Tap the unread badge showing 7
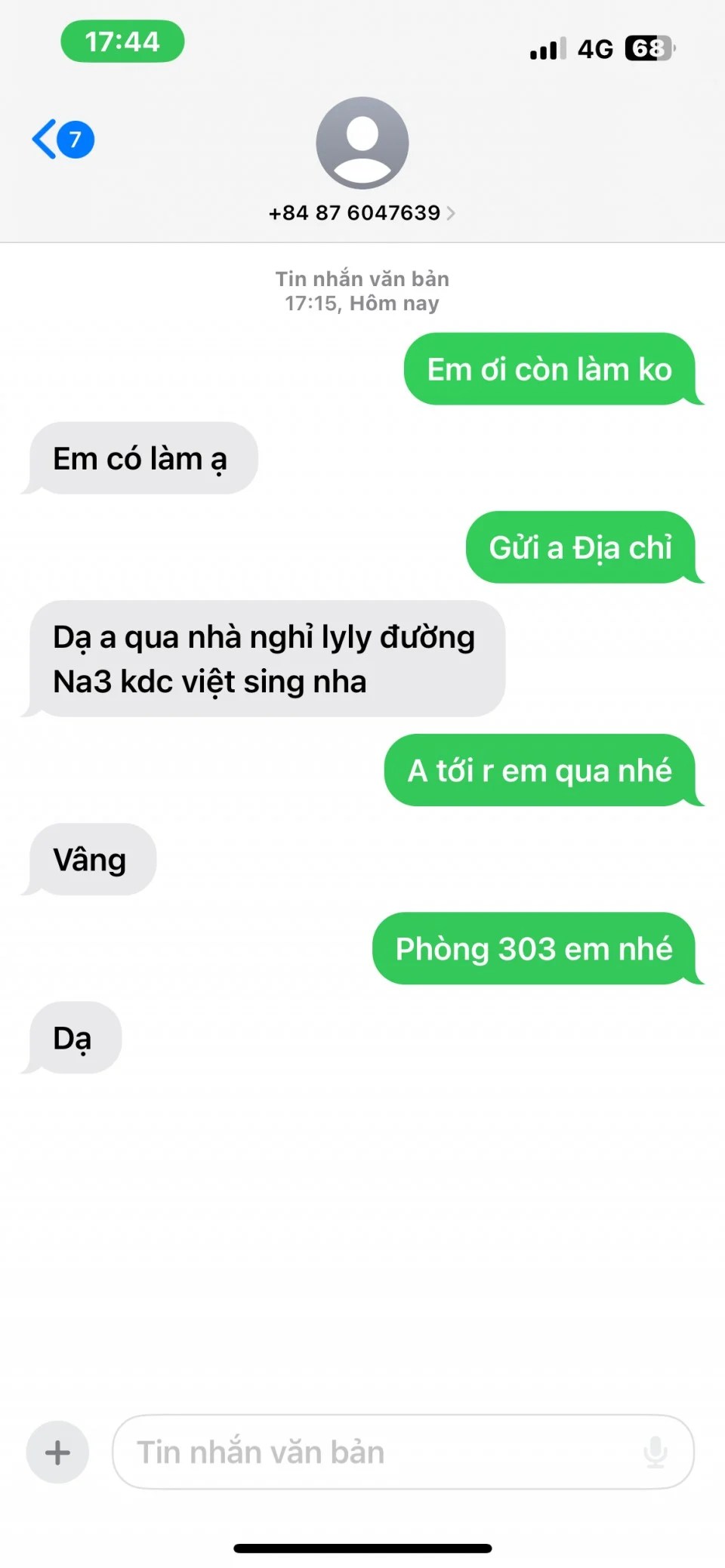The image size is (725, 1568). pyautogui.click(x=76, y=140)
